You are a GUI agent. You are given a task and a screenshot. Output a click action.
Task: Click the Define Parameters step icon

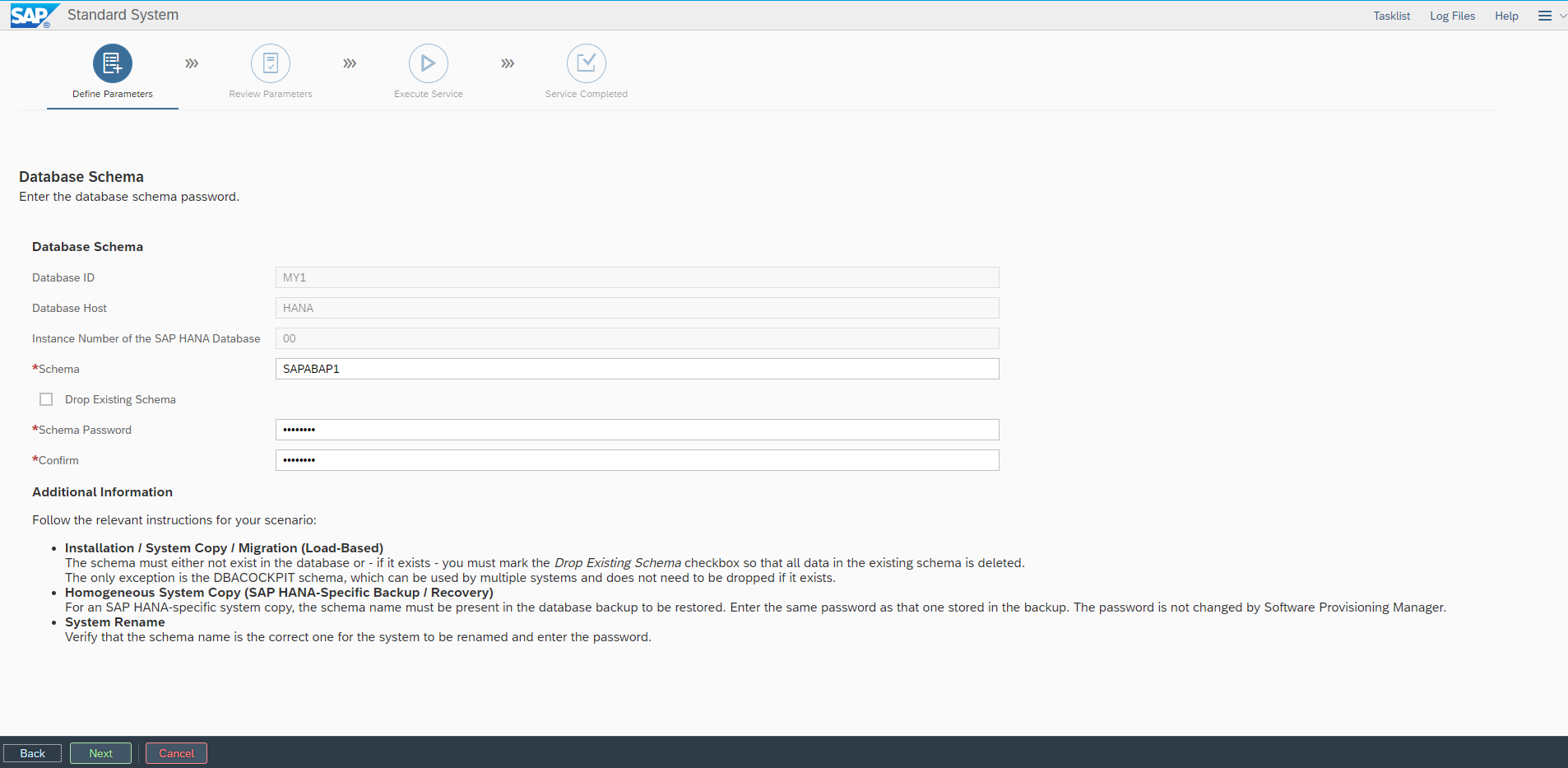click(x=113, y=63)
